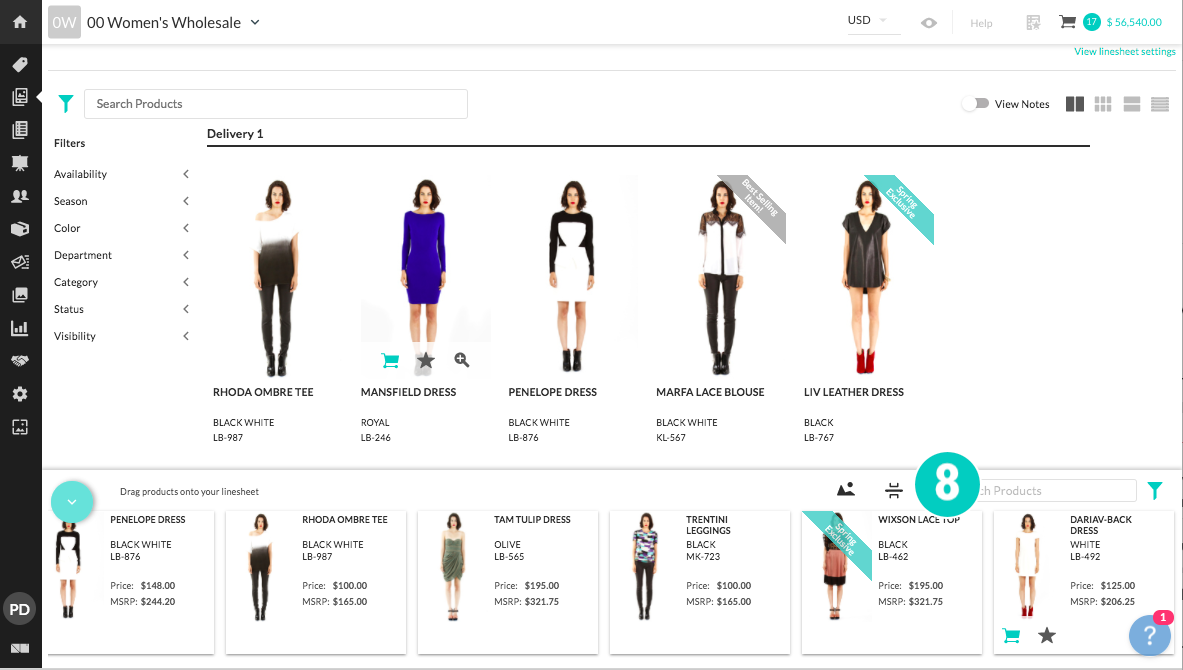Screen dimensions: 1183x670
Task: Click the PD user avatar
Action: tap(20, 609)
